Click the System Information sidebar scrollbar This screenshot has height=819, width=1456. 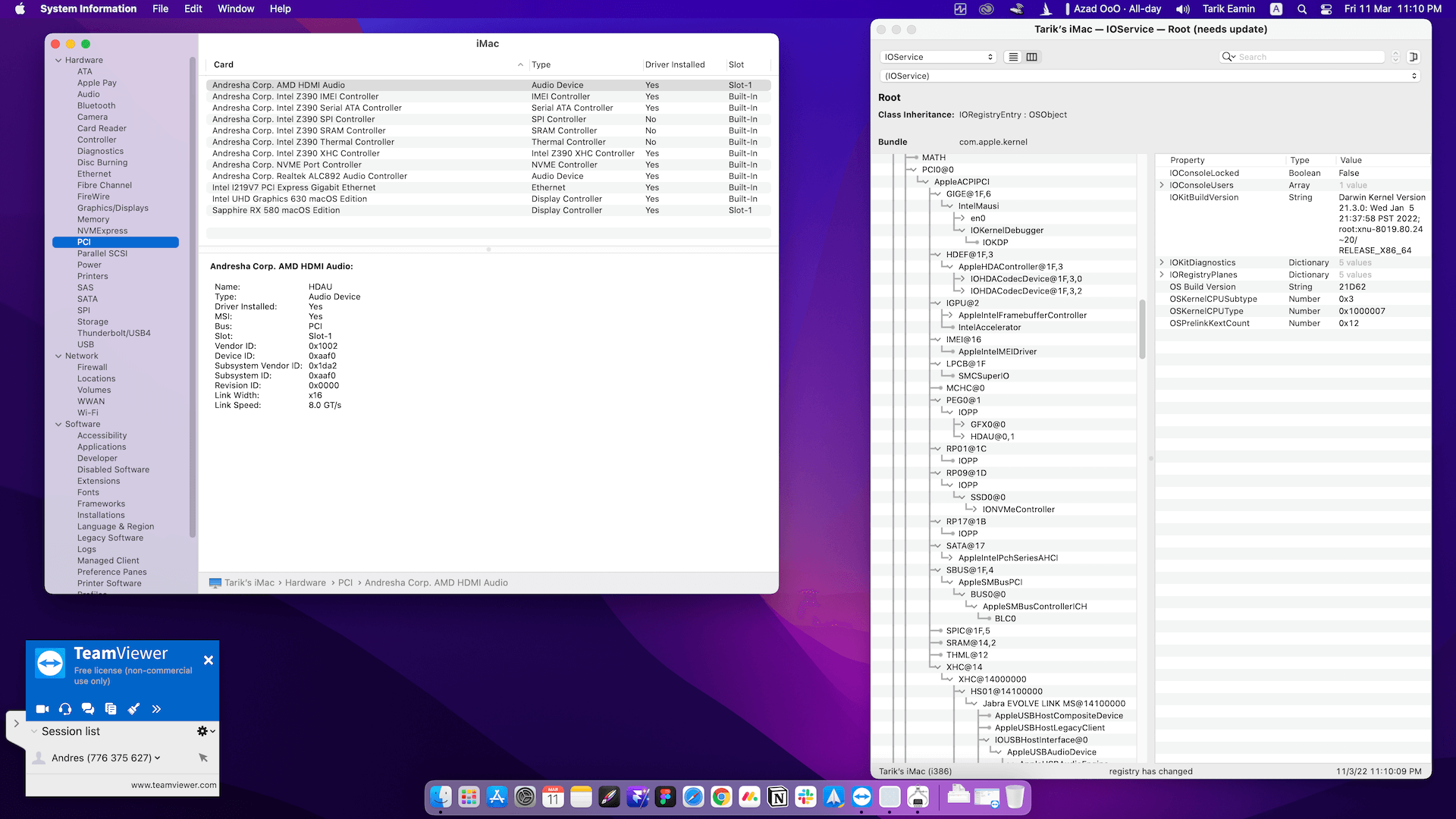coord(193,296)
